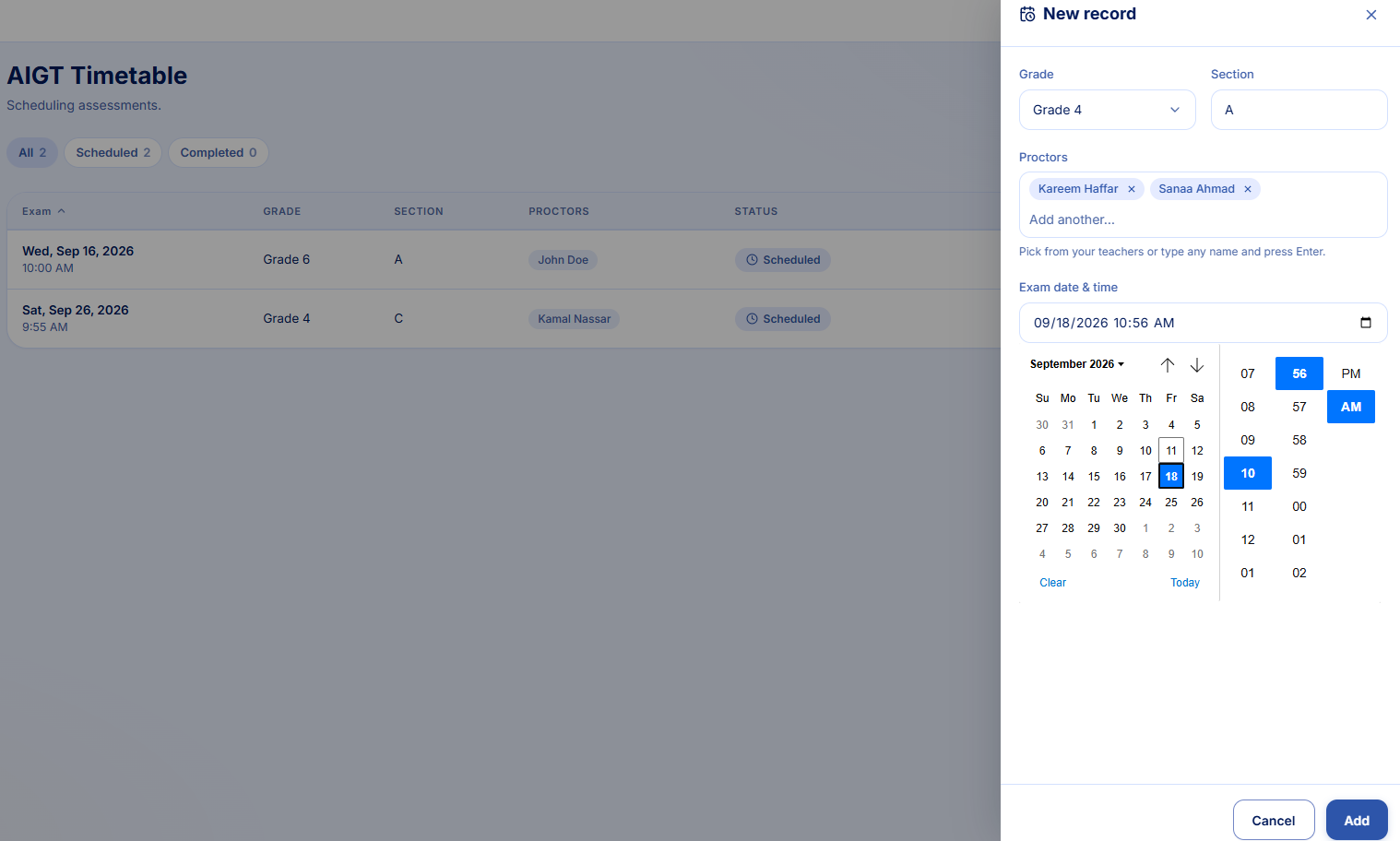The width and height of the screenshot is (1400, 841).
Task: Go to next month with down arrow
Action: (1197, 365)
